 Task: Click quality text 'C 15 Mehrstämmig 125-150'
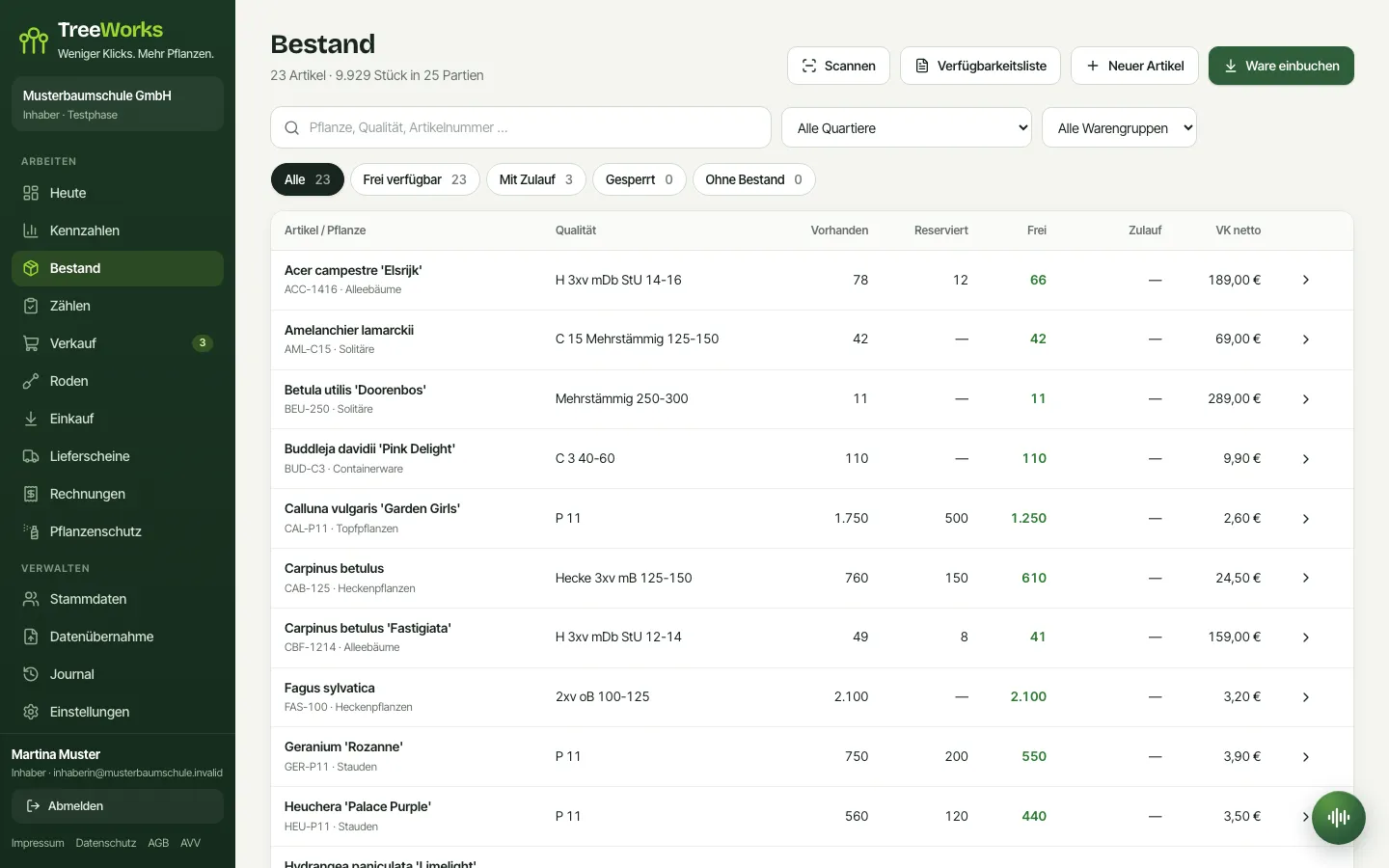637,339
